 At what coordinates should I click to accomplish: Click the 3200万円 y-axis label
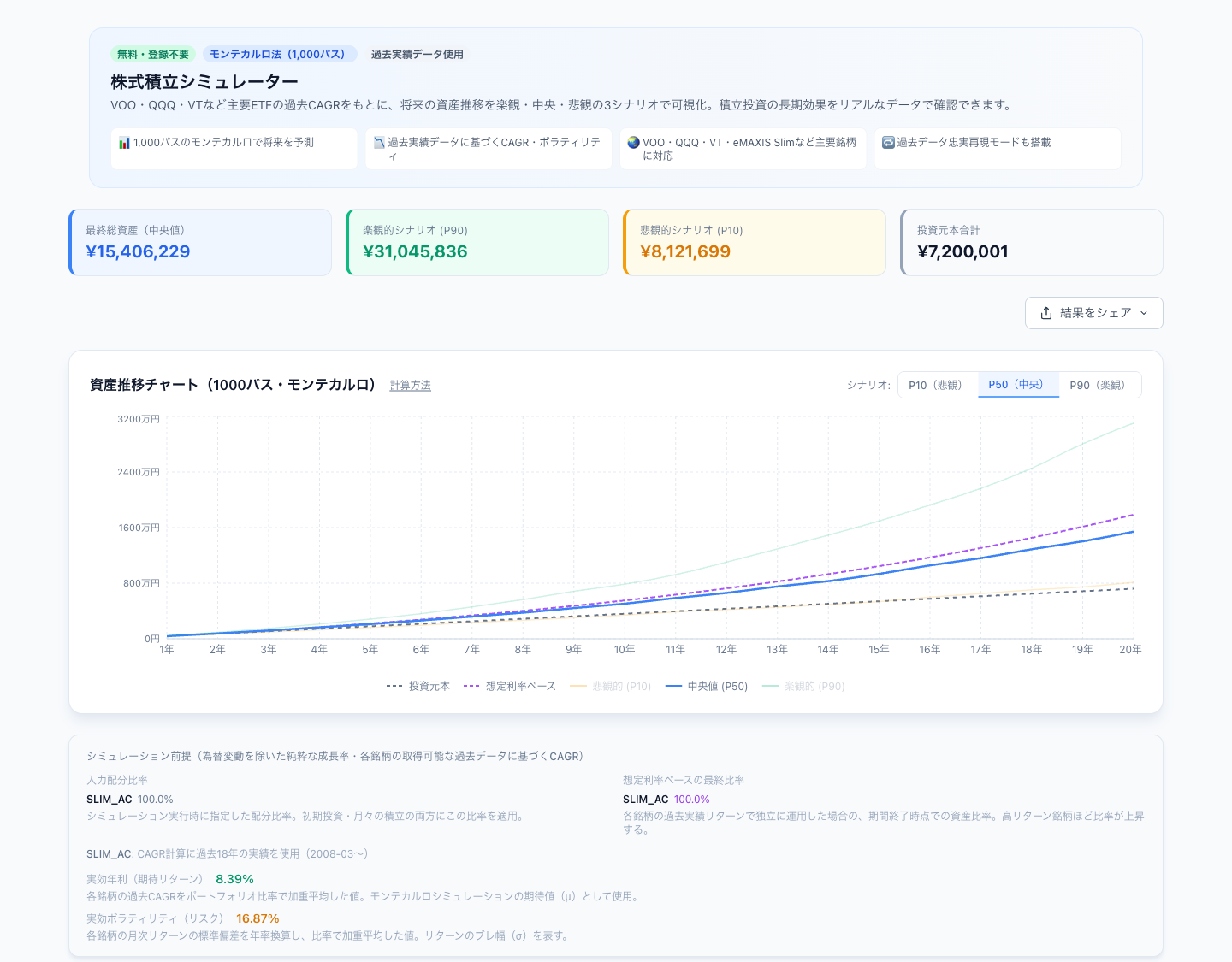[139, 419]
